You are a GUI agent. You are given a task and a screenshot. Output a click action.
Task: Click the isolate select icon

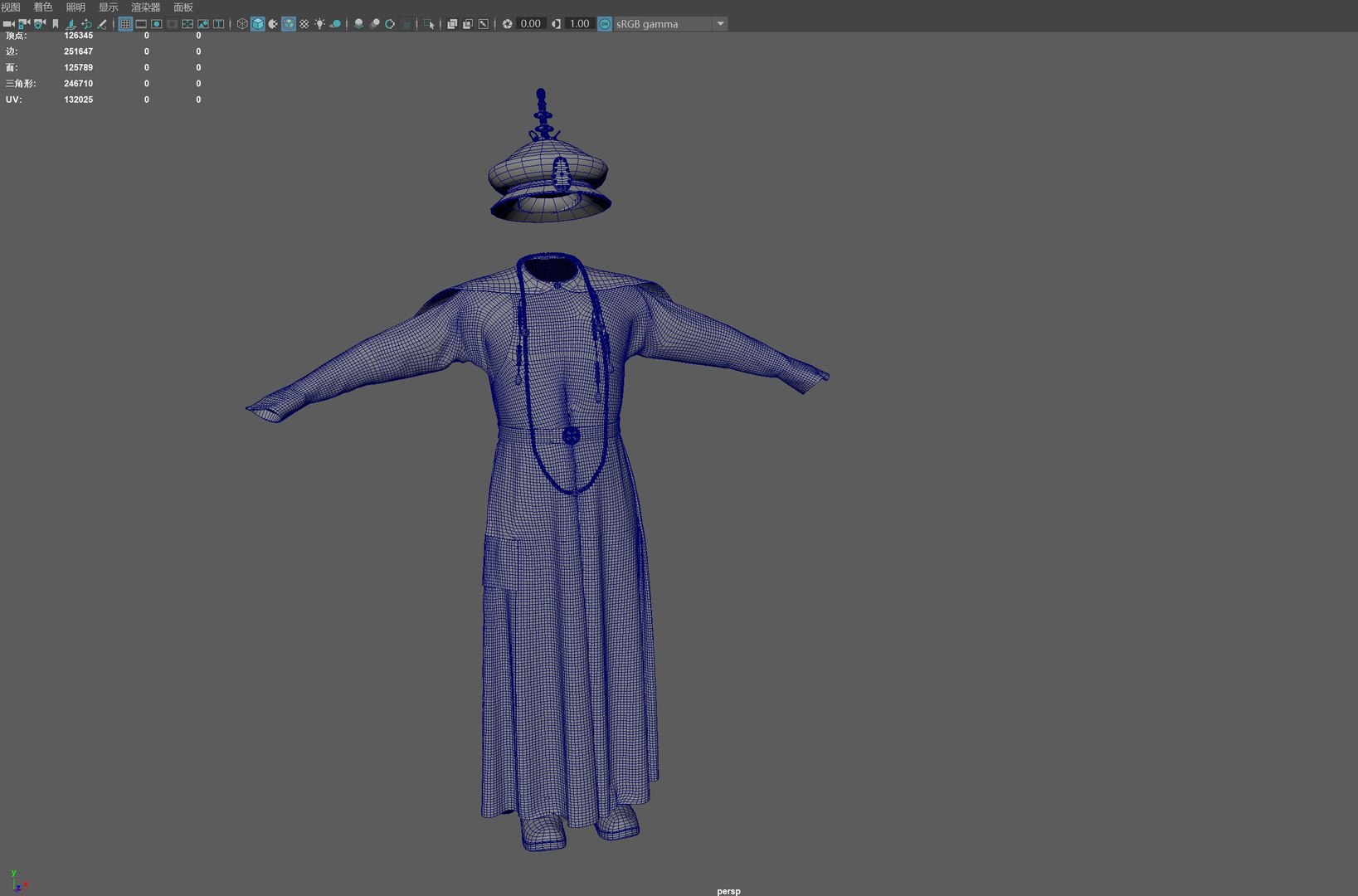(x=429, y=24)
